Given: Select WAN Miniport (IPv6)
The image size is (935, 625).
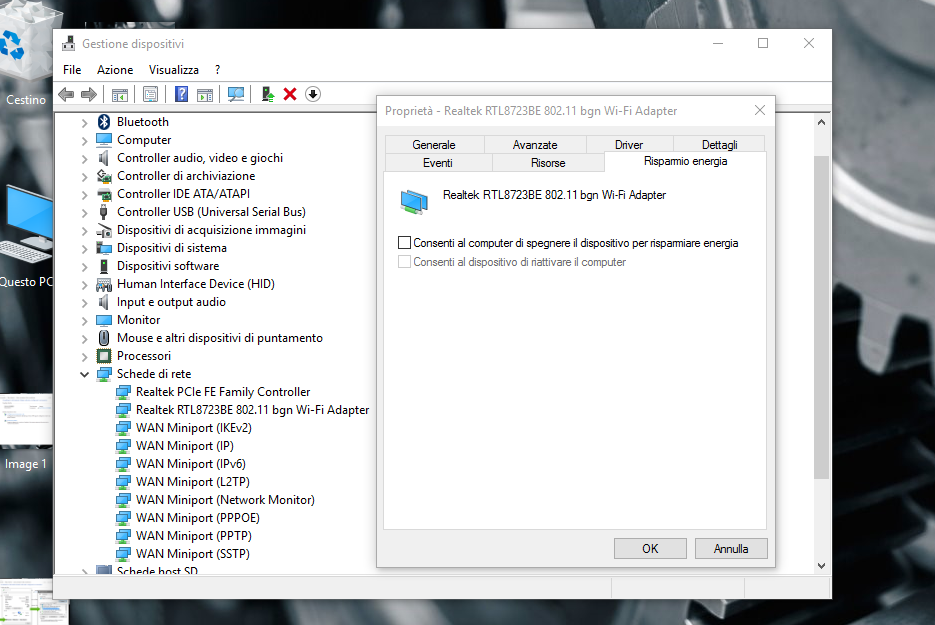Looking at the screenshot, I should point(191,463).
